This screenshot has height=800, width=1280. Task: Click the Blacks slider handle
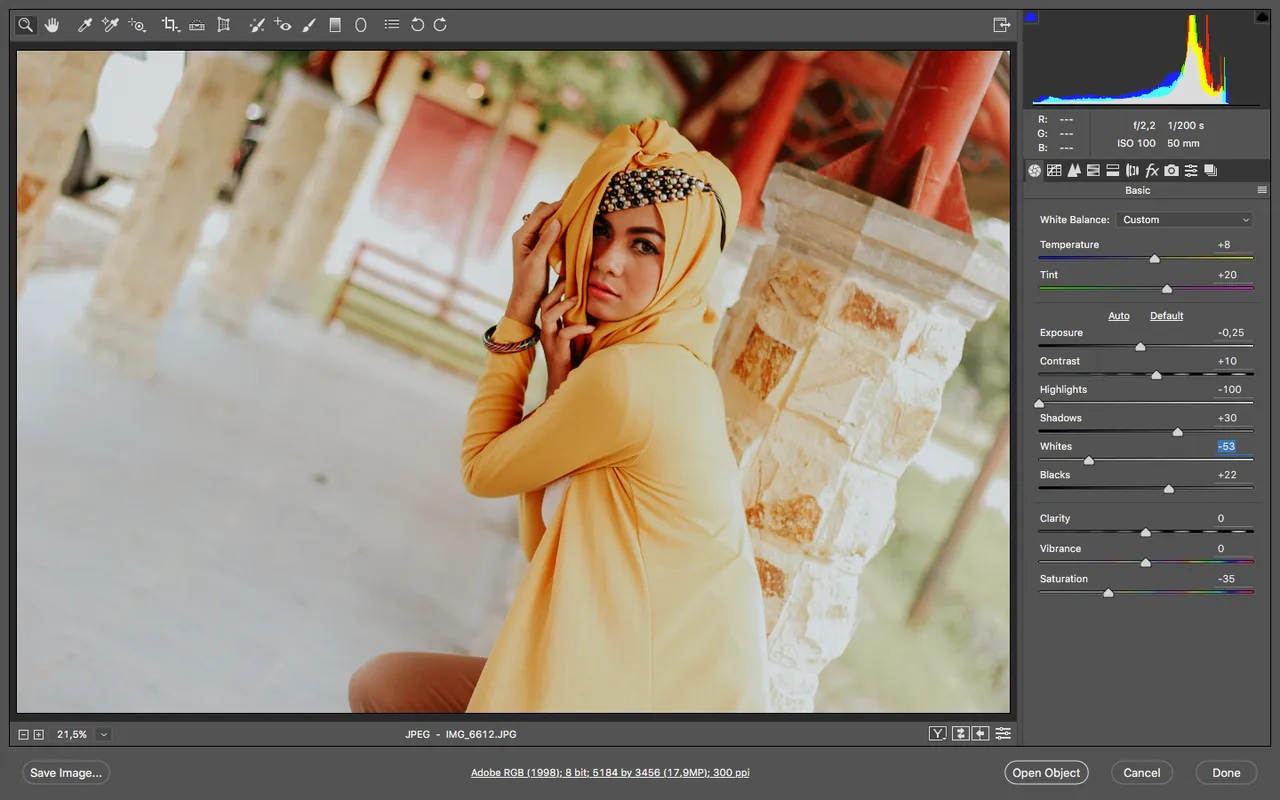[x=1169, y=489]
